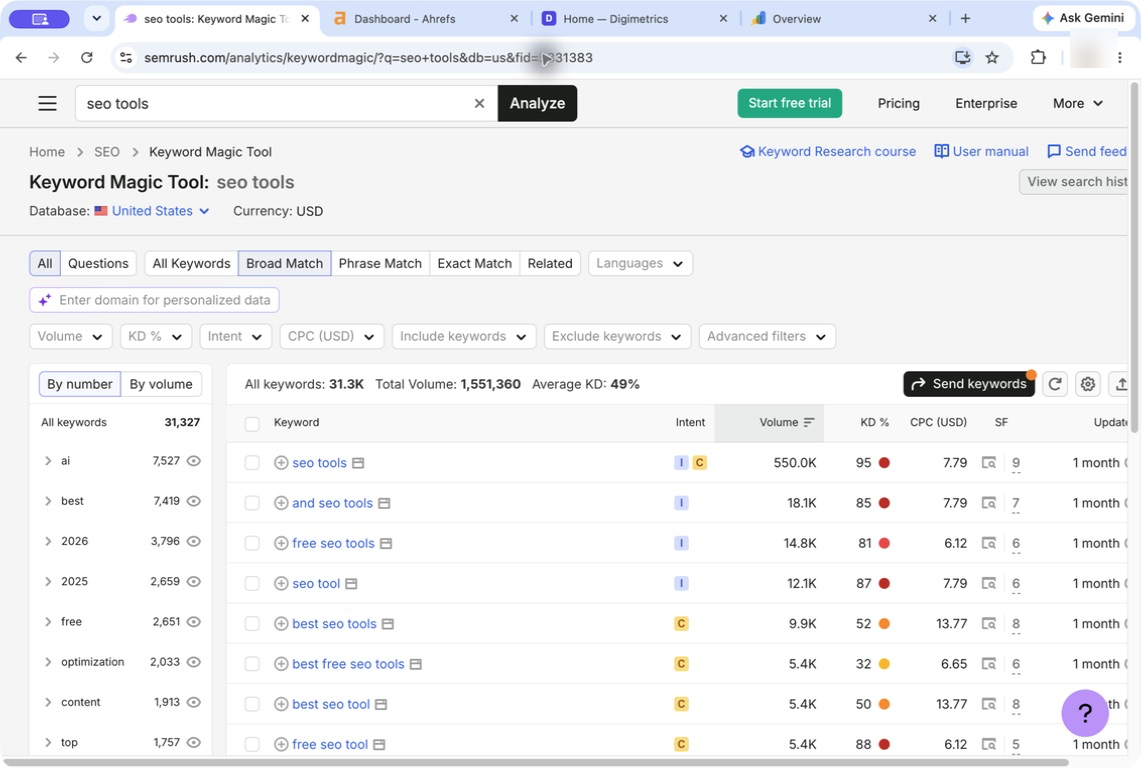This screenshot has height=768, width=1141.
Task: Reload the page with browser refresh
Action: click(87, 58)
